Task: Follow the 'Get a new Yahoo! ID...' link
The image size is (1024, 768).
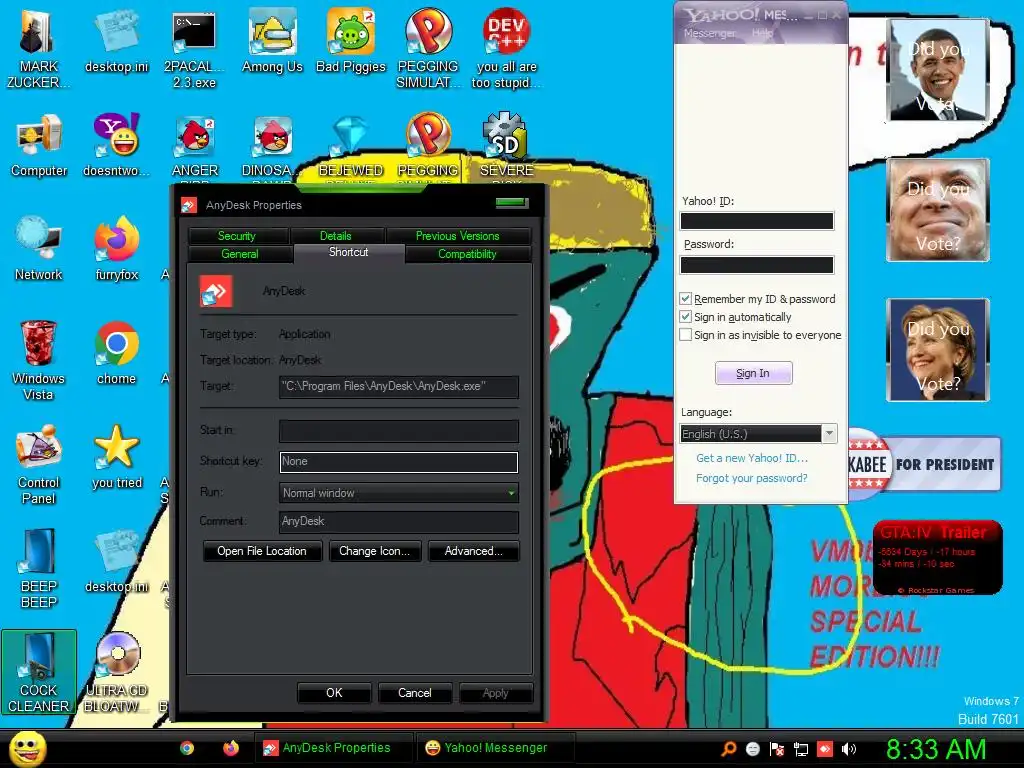Action: coord(752,458)
